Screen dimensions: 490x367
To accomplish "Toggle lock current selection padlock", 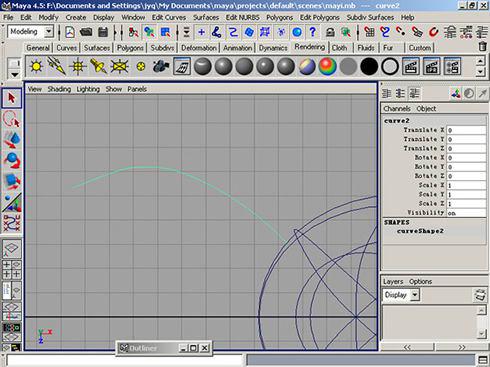I will click(330, 32).
